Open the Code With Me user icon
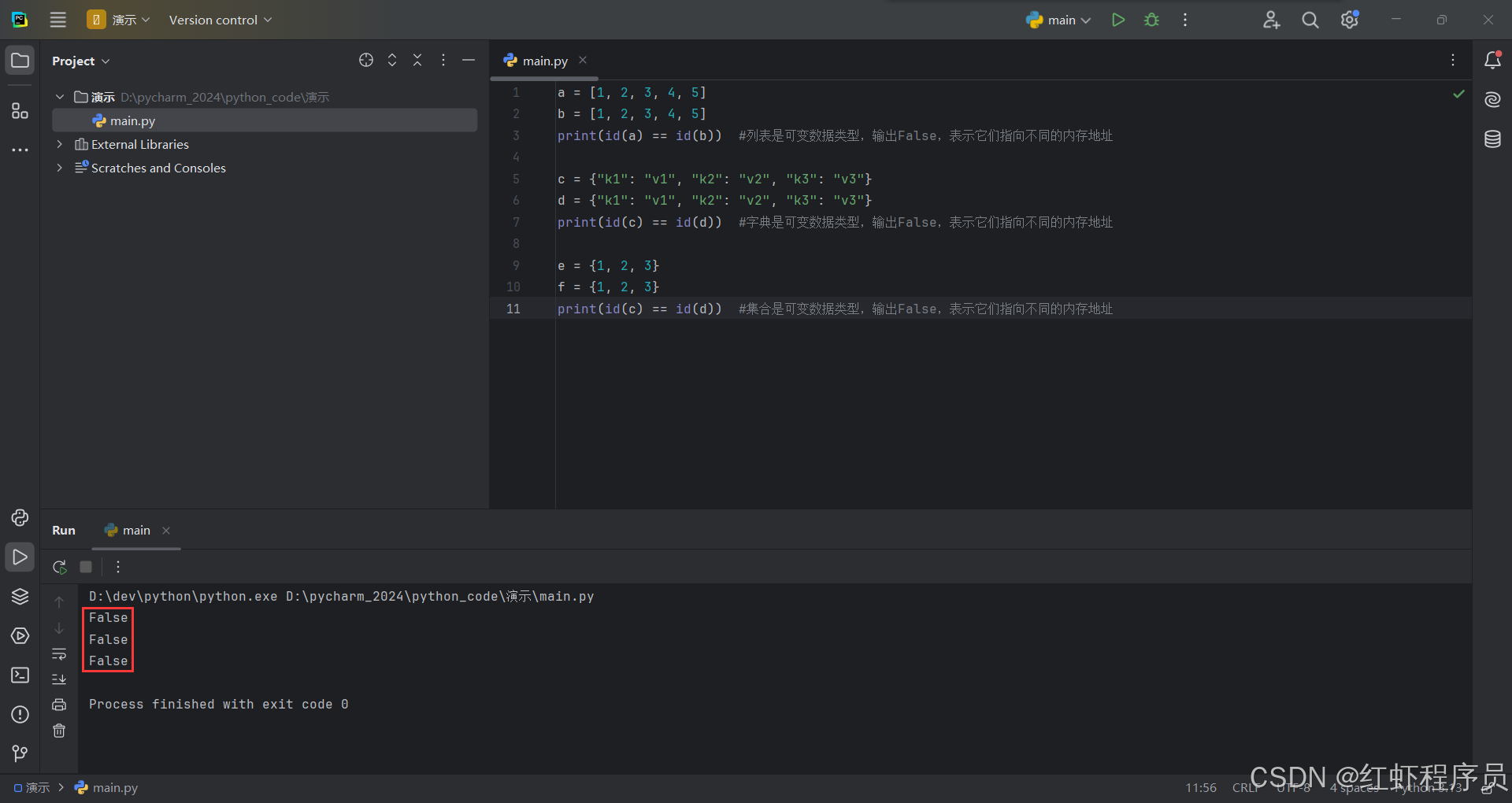The image size is (1512, 803). tap(1271, 20)
